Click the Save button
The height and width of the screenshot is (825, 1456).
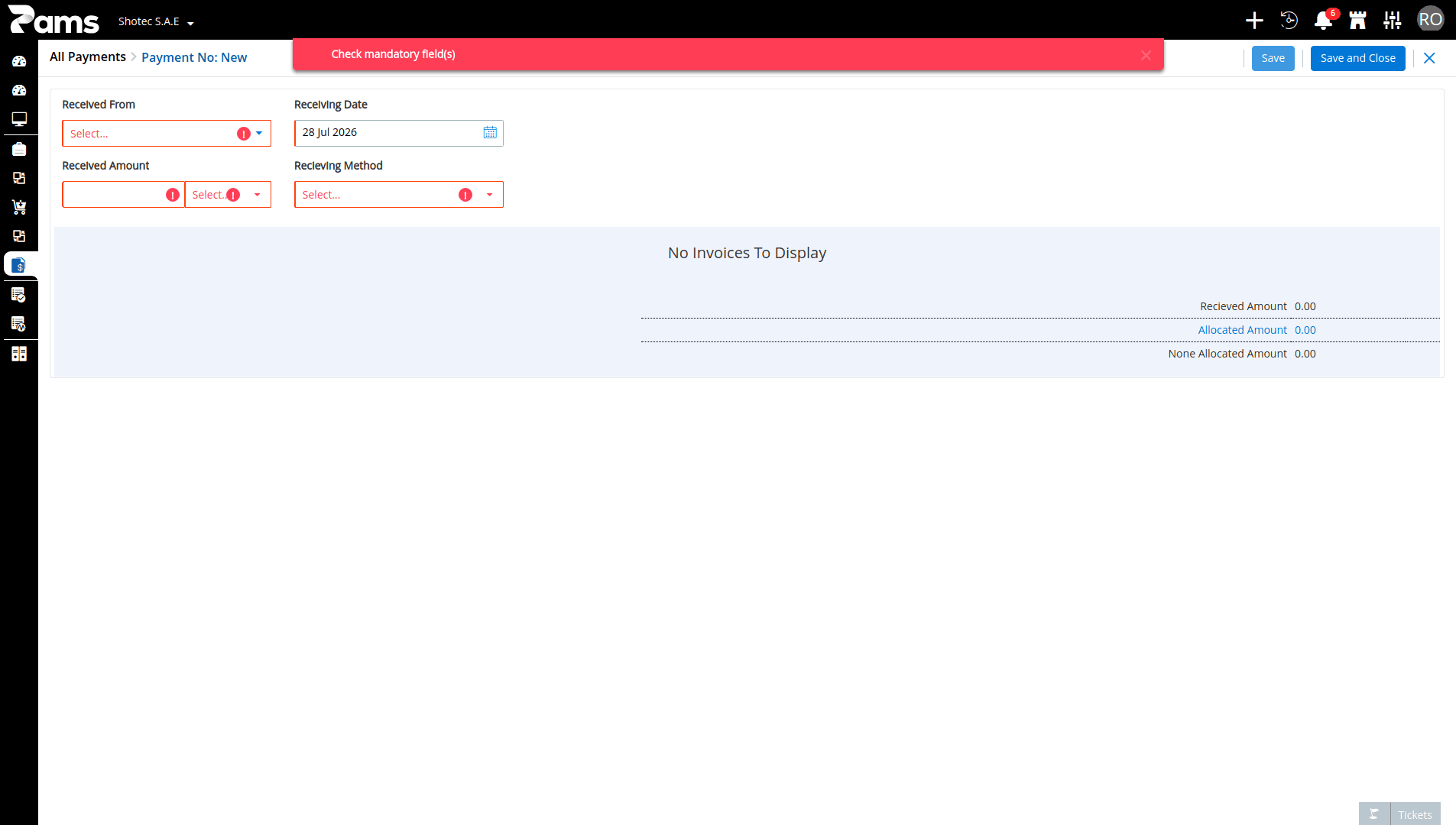(x=1273, y=59)
